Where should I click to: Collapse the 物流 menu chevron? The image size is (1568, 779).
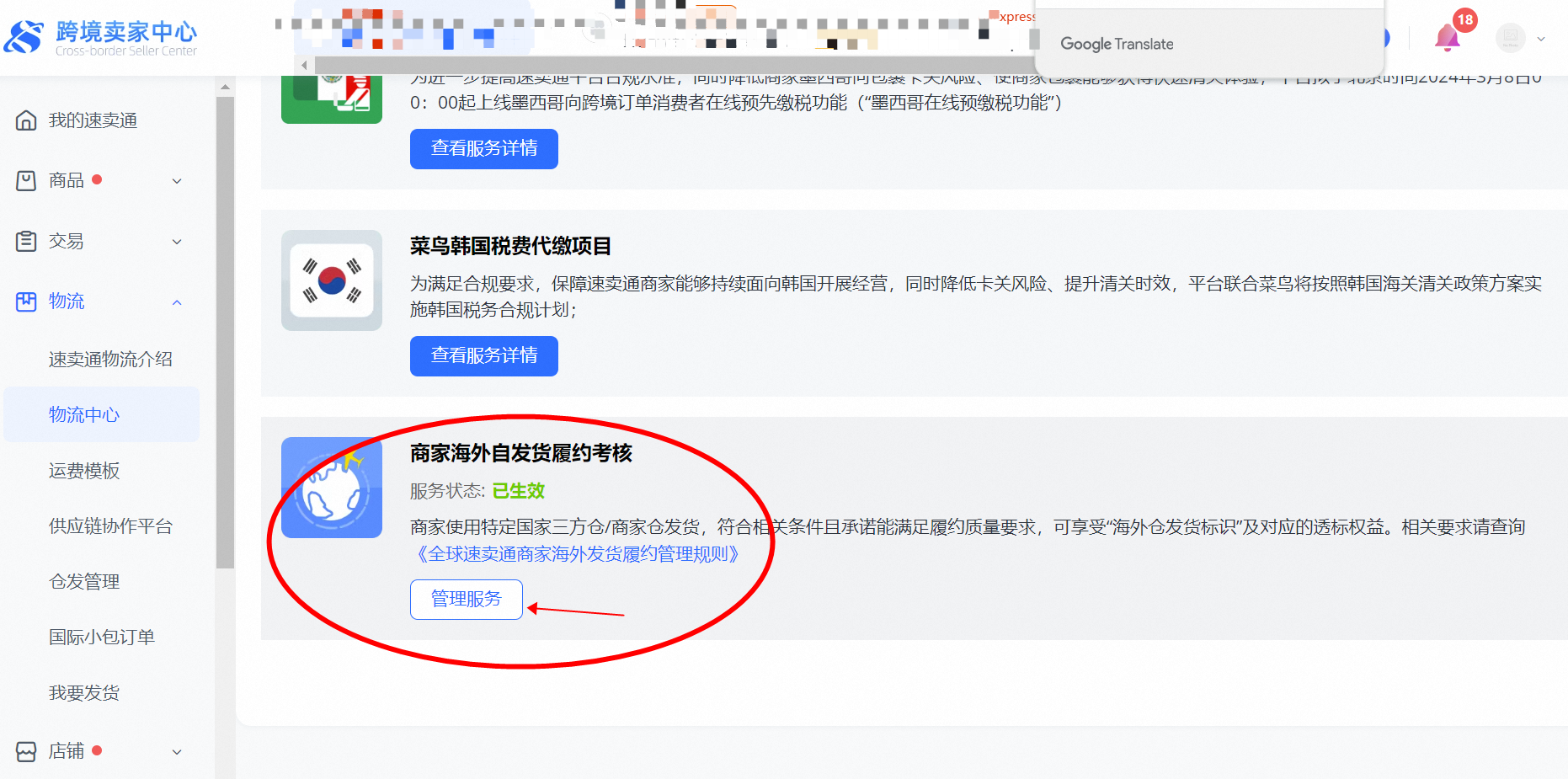point(177,302)
